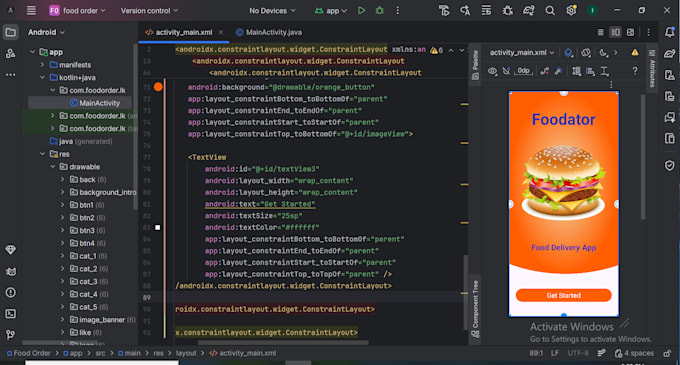The width and height of the screenshot is (680, 365).
Task: Toggle breakpoint on line 71
Action: (x=158, y=87)
